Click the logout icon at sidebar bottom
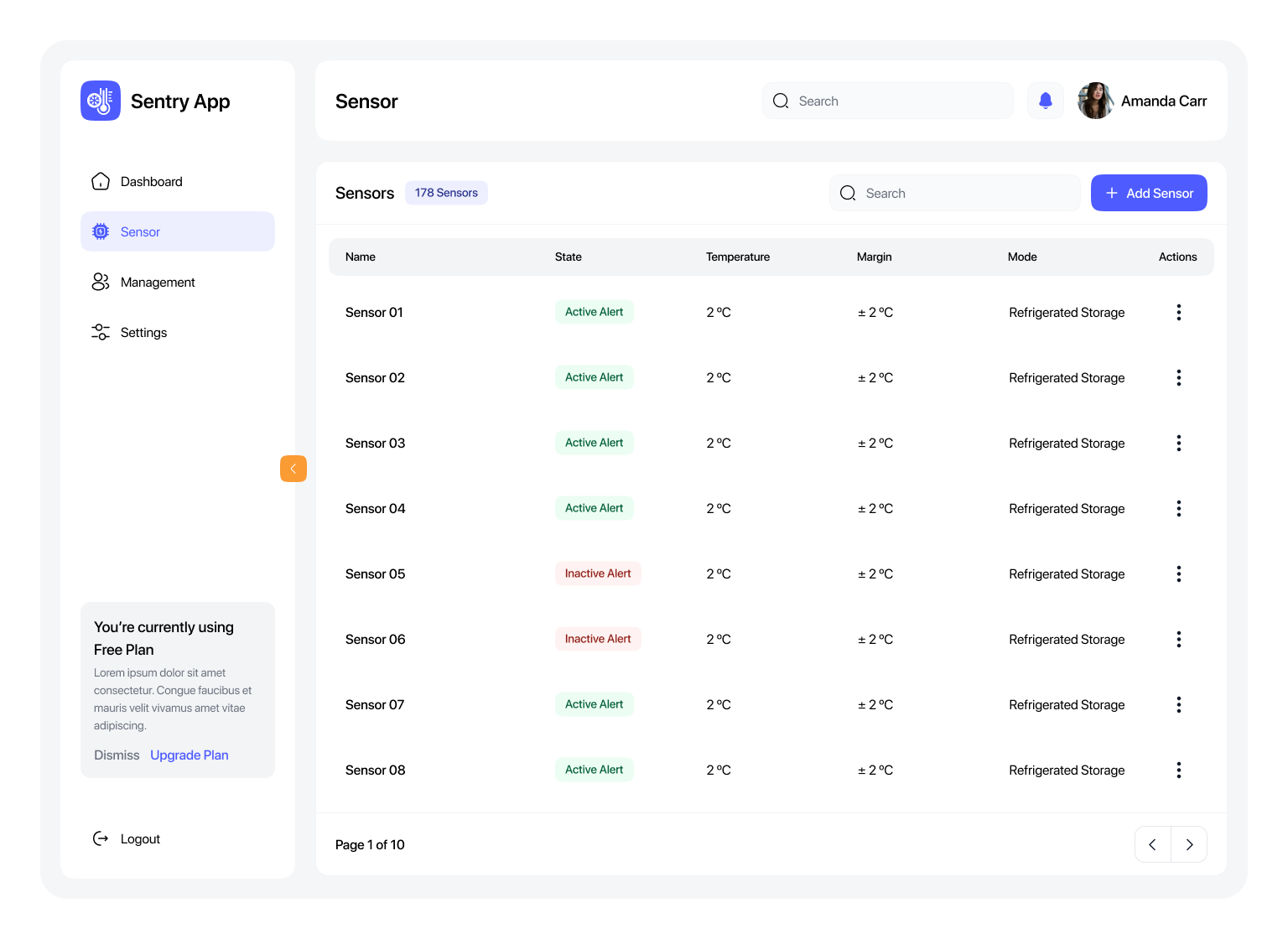This screenshot has height=939, width=1288. (x=101, y=838)
